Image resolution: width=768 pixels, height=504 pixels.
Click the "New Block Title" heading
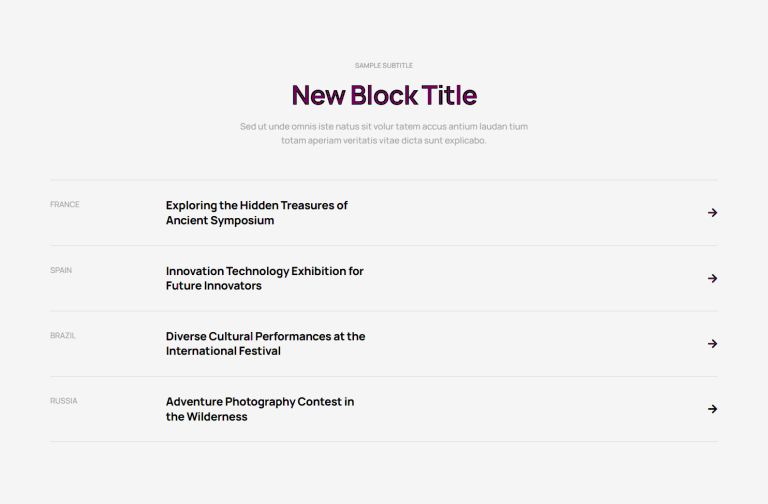(x=384, y=95)
